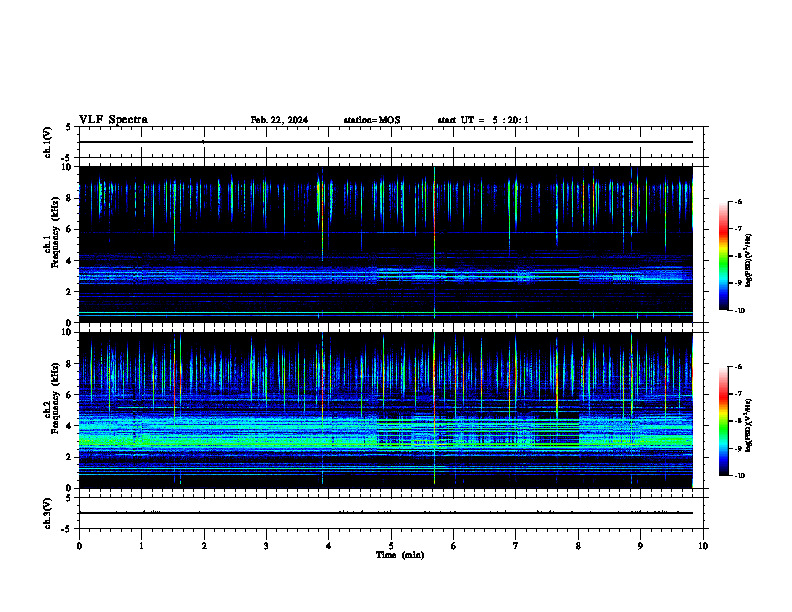Click time axis tick label '5'

coord(391,546)
